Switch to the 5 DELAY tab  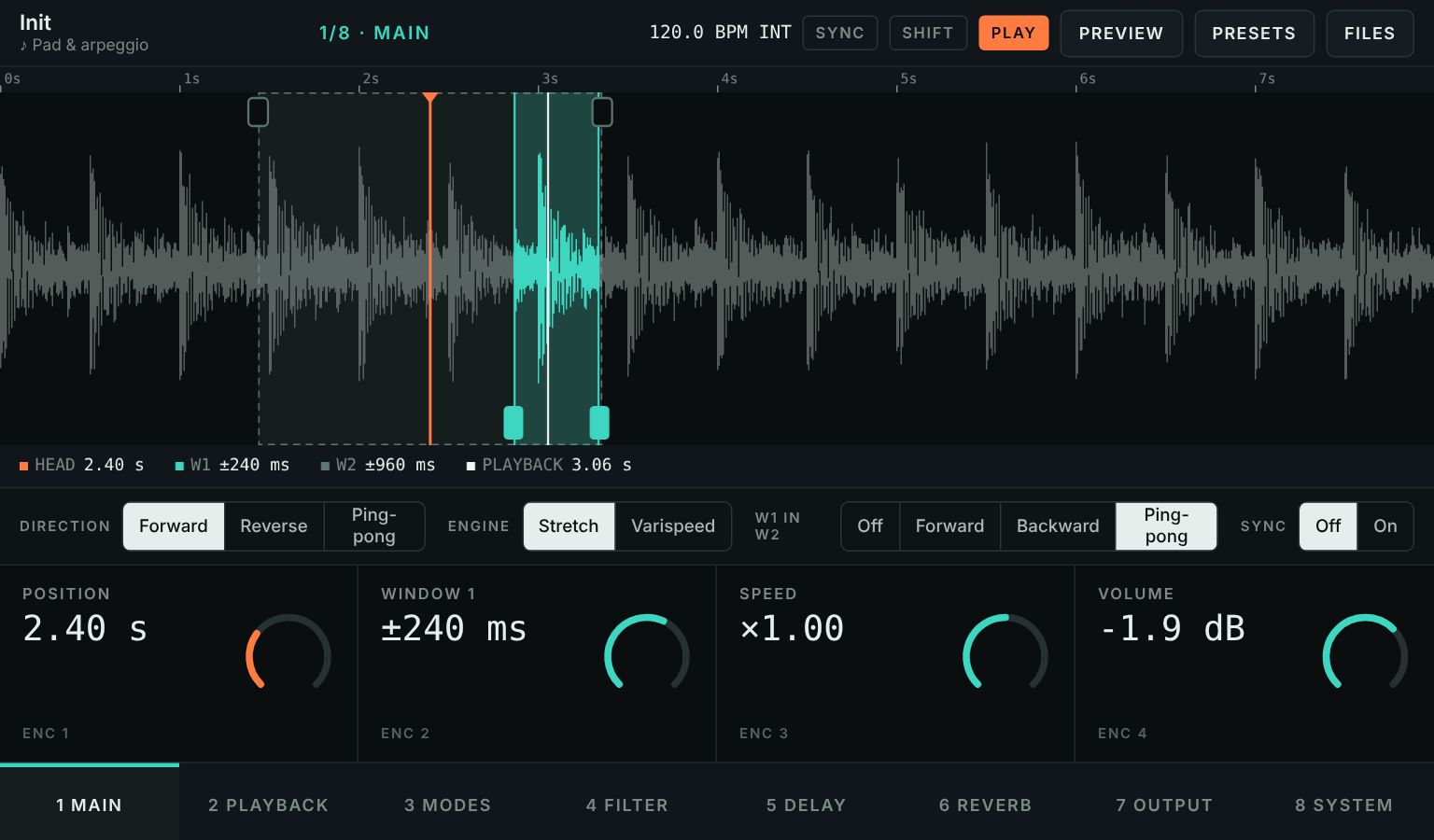pos(807,804)
